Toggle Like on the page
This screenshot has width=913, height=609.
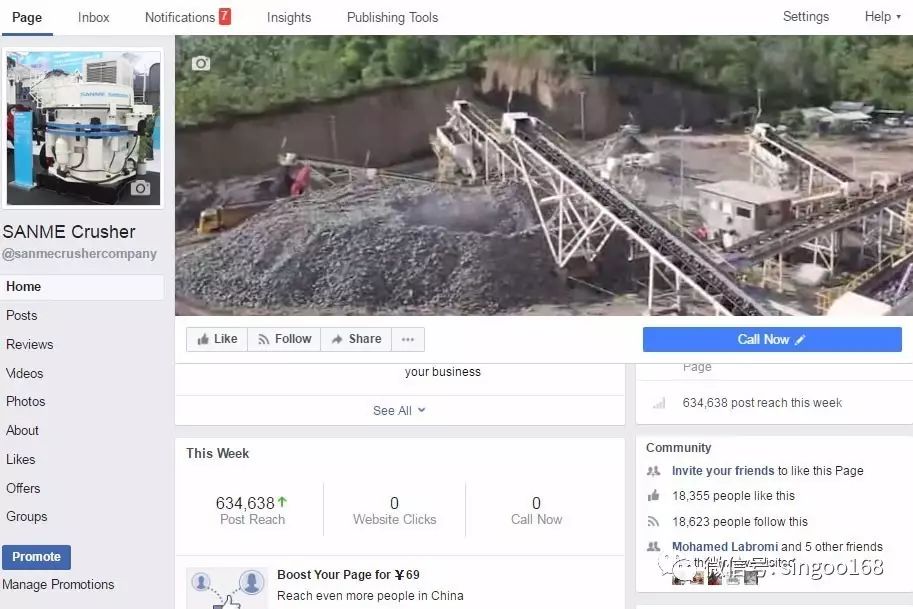pos(217,339)
